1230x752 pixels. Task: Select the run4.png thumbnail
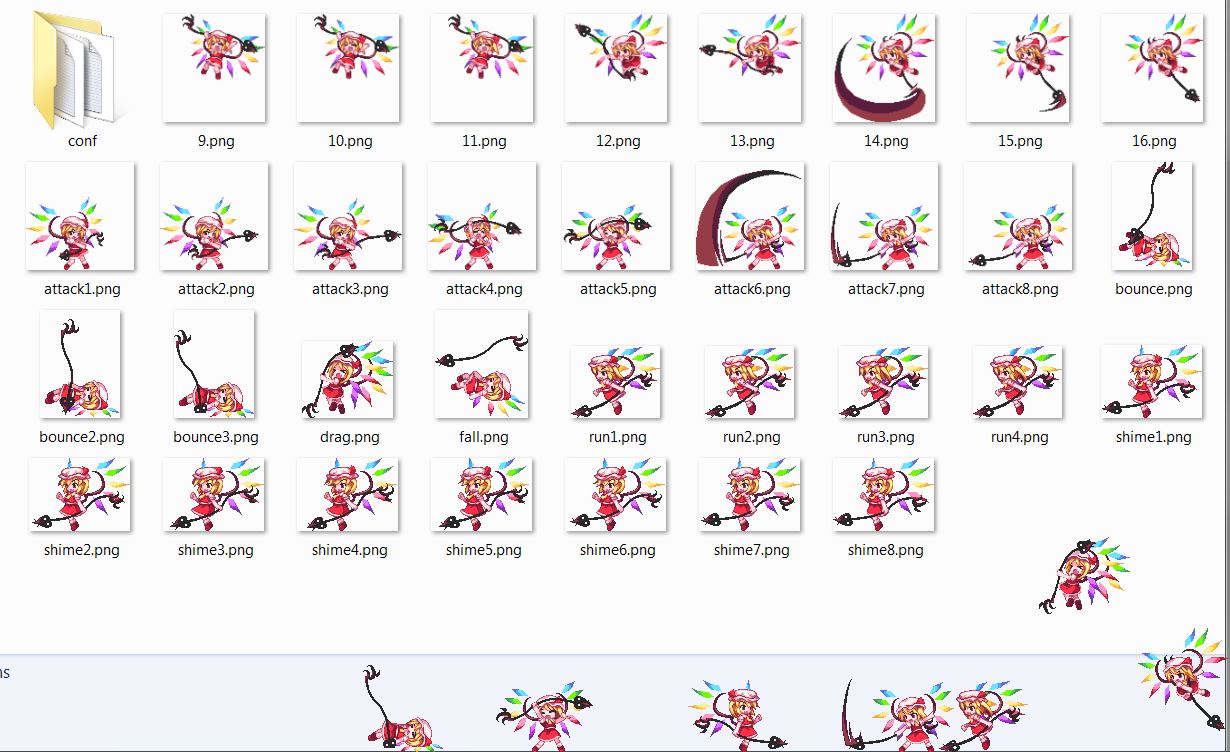click(x=1018, y=382)
